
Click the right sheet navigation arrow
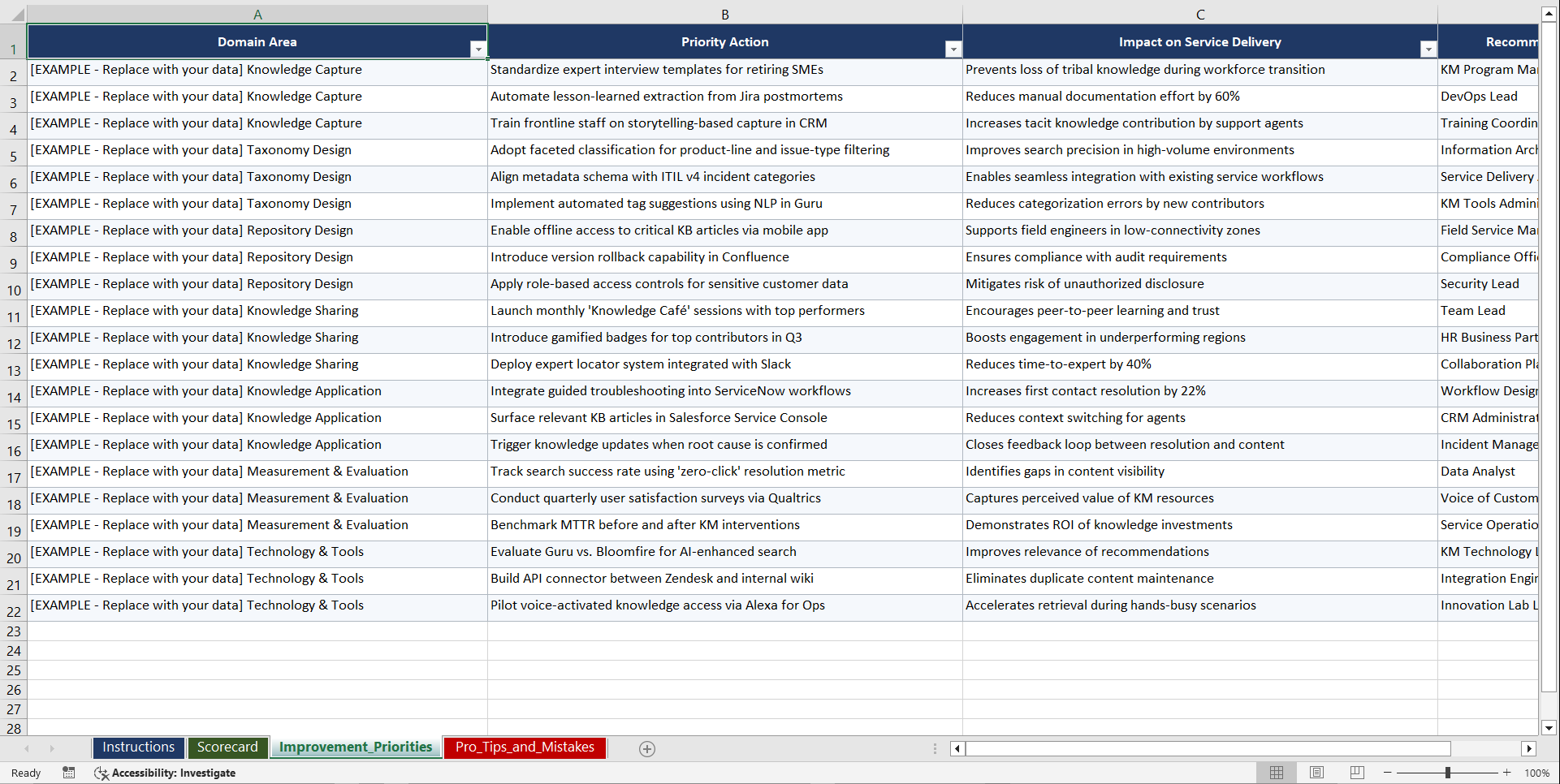click(x=52, y=748)
